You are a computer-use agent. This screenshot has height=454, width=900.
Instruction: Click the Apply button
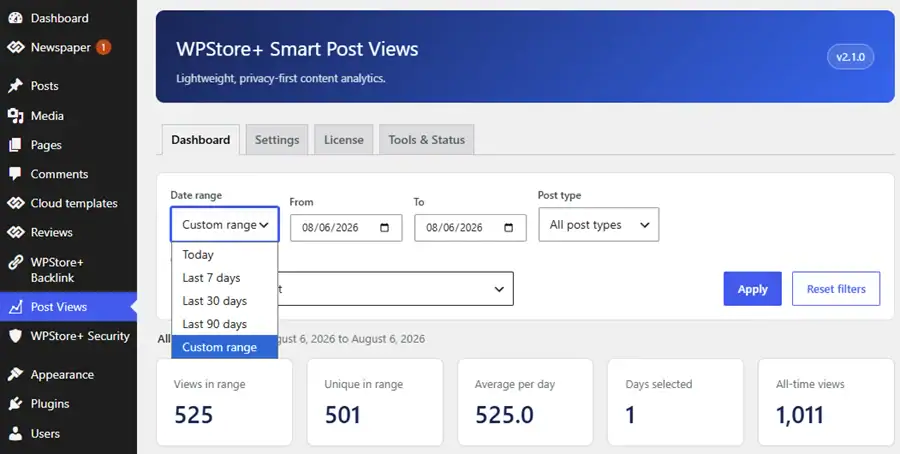click(752, 289)
